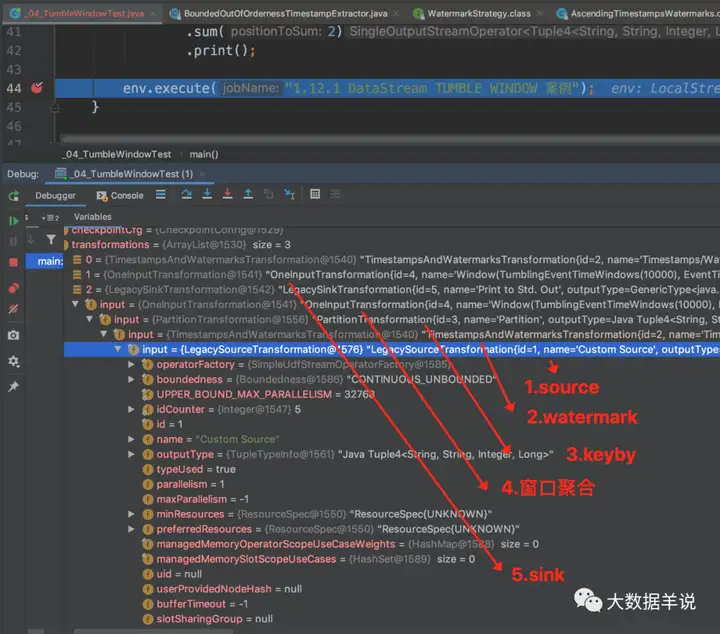This screenshot has width=720, height=634.
Task: Click the editor horizontal scrollbar
Action: (390, 139)
